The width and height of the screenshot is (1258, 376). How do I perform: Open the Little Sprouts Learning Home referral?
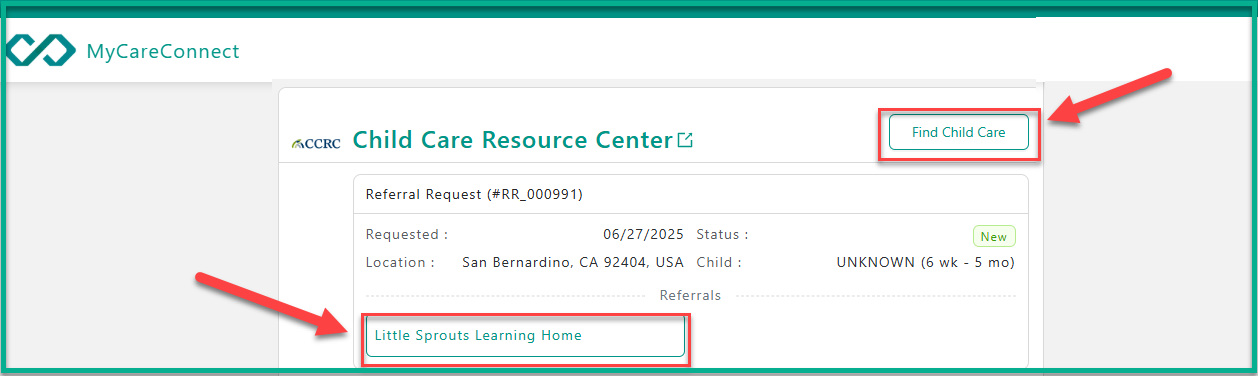tap(525, 335)
